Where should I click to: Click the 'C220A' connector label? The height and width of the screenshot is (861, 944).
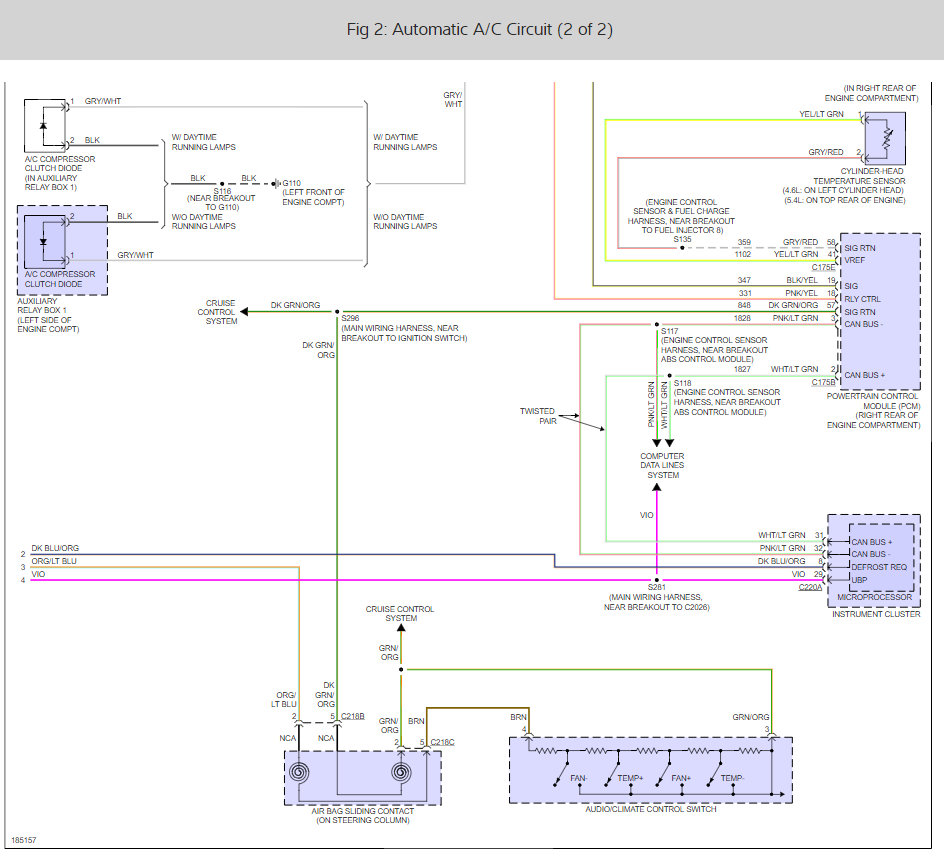tap(810, 587)
